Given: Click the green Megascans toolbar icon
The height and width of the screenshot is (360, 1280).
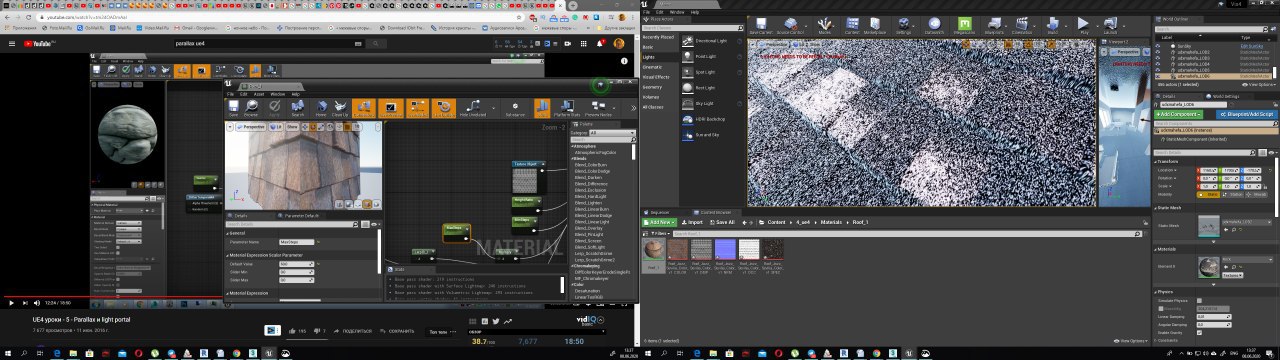Looking at the screenshot, I should pos(964,25).
